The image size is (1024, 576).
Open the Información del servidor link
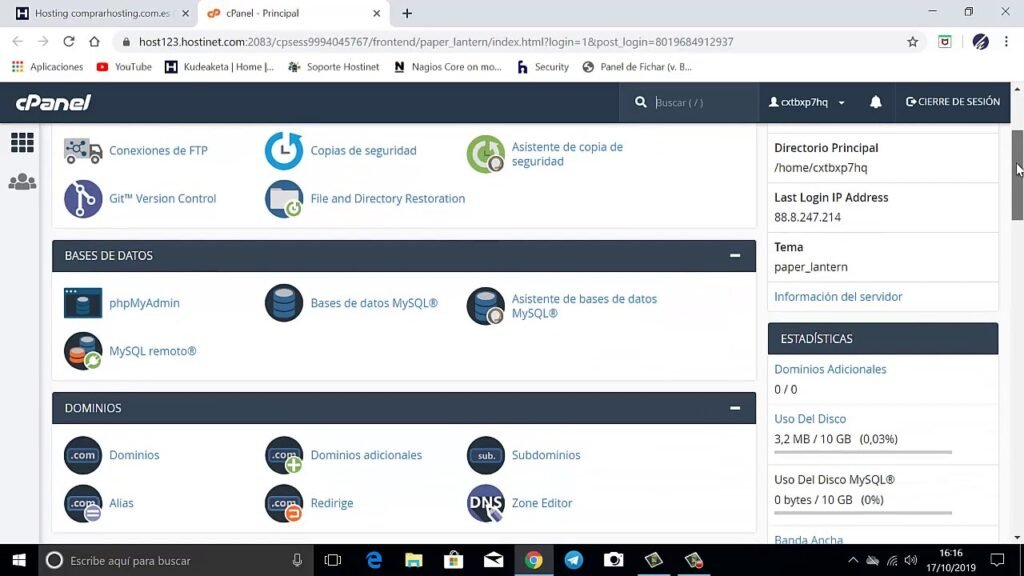838,297
